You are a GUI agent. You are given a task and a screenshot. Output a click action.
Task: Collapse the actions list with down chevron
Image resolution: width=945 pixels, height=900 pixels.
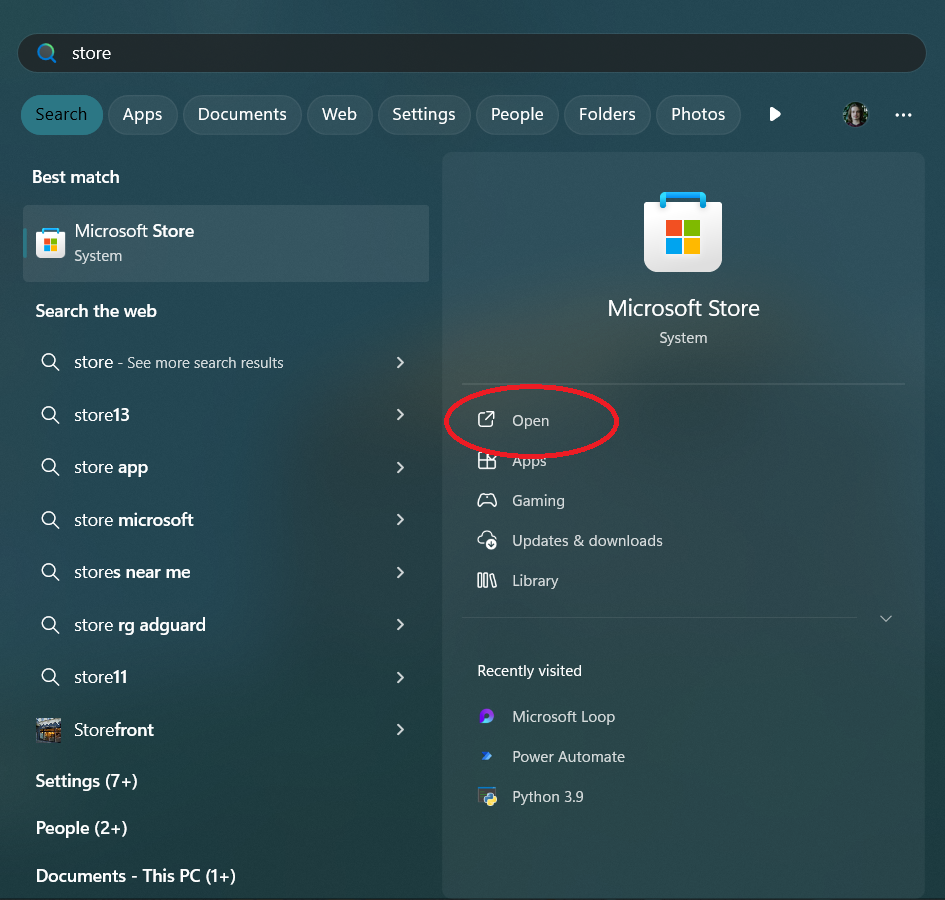coord(885,618)
